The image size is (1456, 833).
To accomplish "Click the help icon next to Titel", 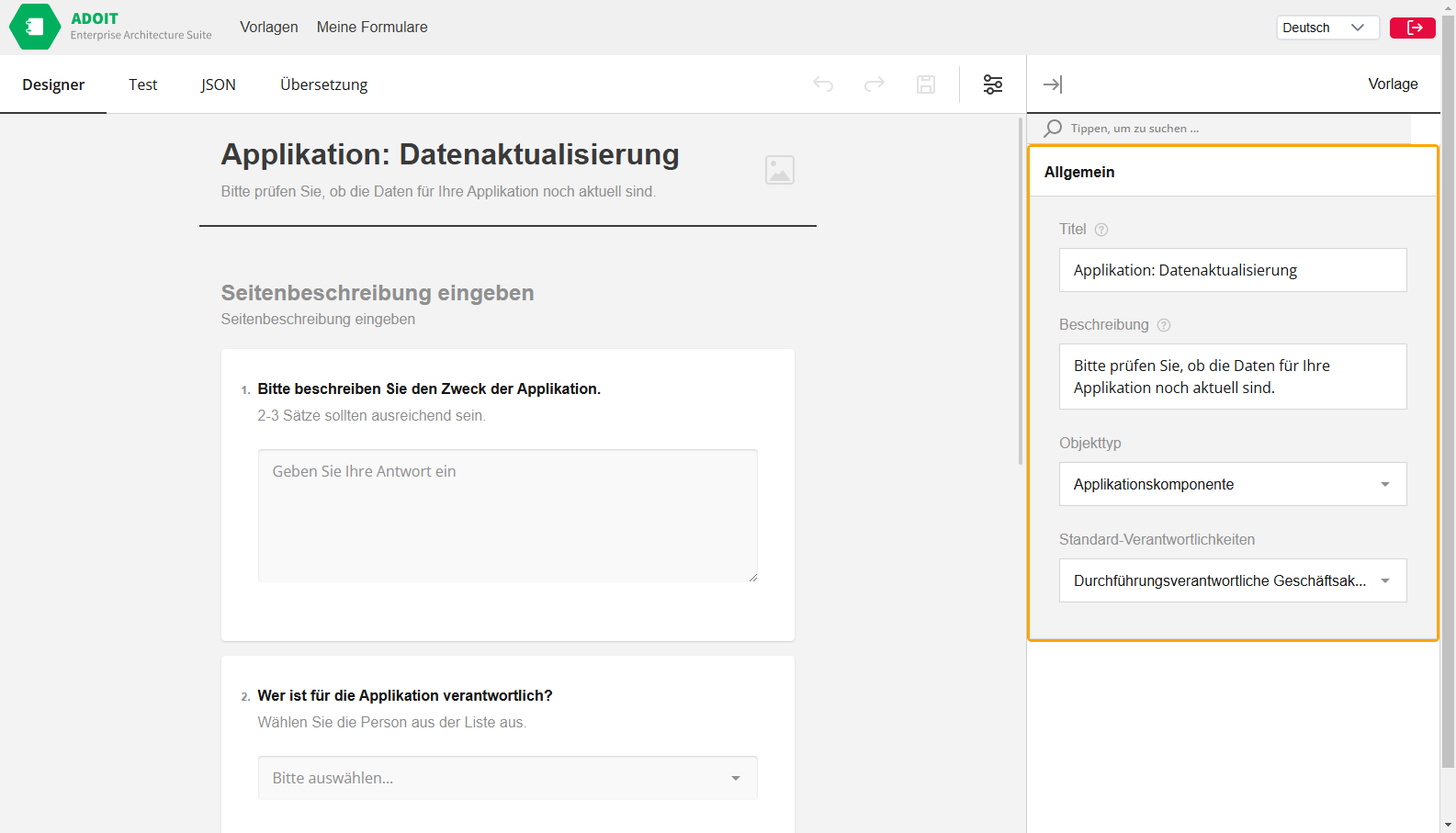I will click(x=1101, y=230).
